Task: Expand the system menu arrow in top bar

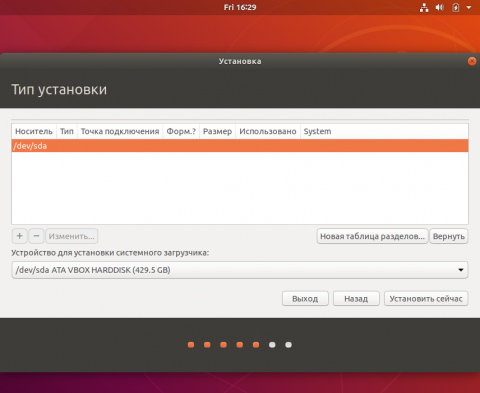Action: point(469,7)
